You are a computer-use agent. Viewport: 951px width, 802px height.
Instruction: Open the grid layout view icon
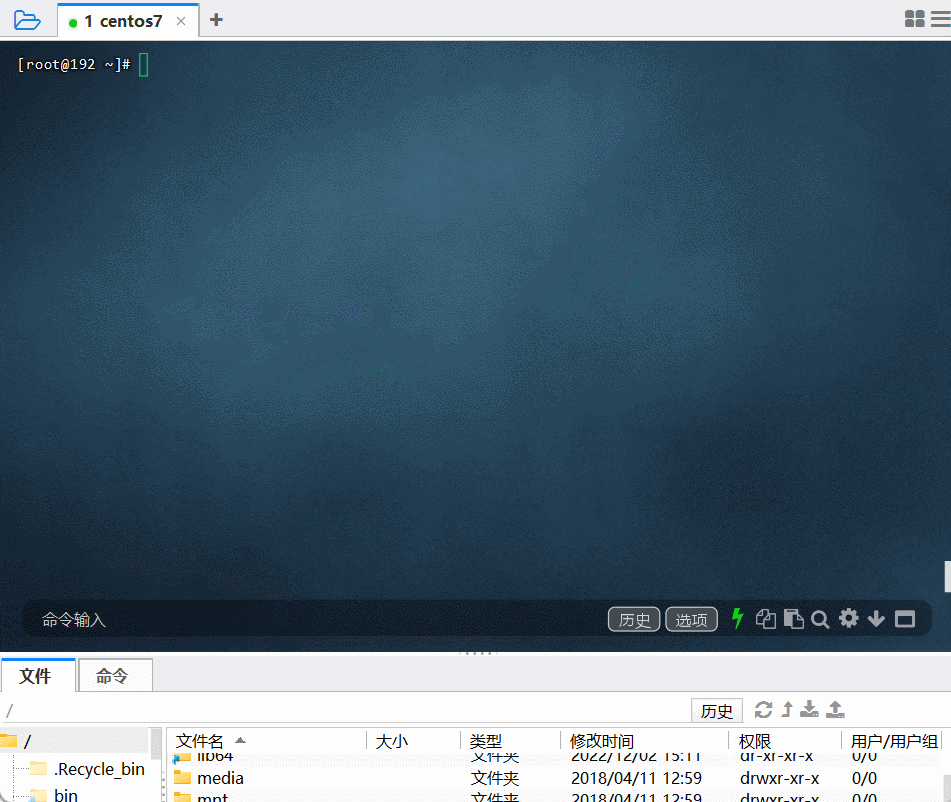click(x=914, y=19)
